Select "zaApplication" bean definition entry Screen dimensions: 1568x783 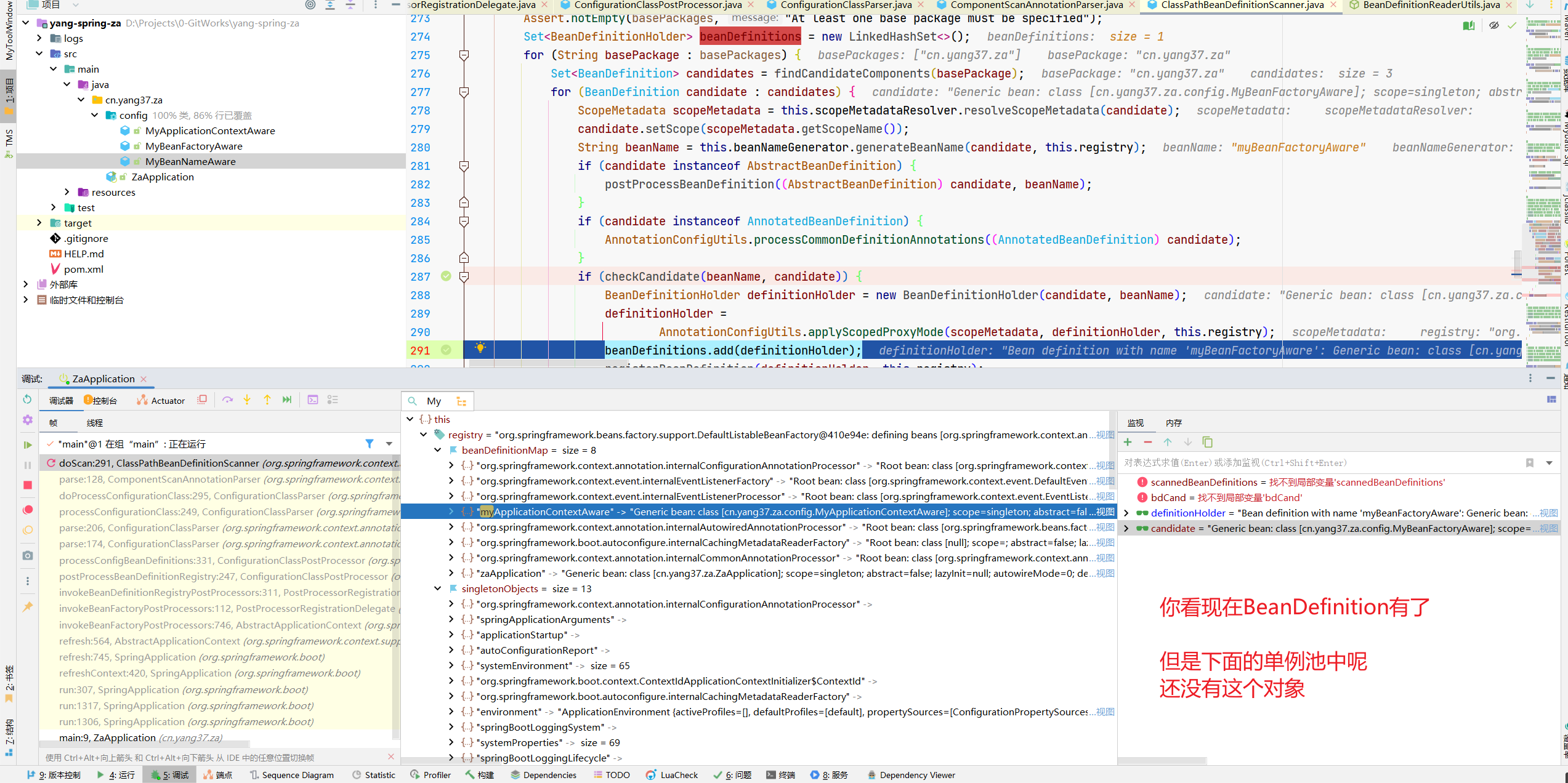click(758, 573)
